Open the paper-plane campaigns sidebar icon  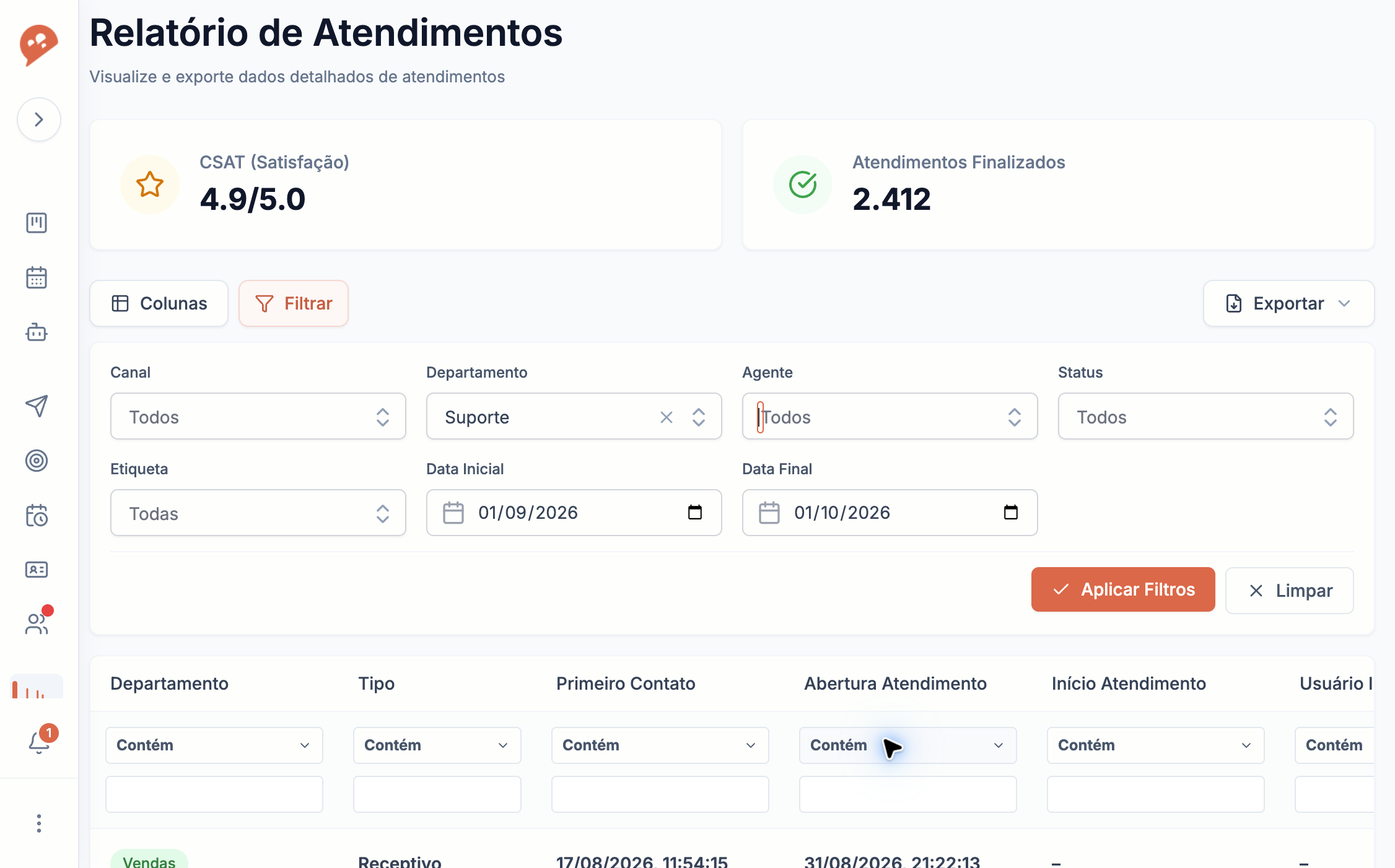point(37,406)
